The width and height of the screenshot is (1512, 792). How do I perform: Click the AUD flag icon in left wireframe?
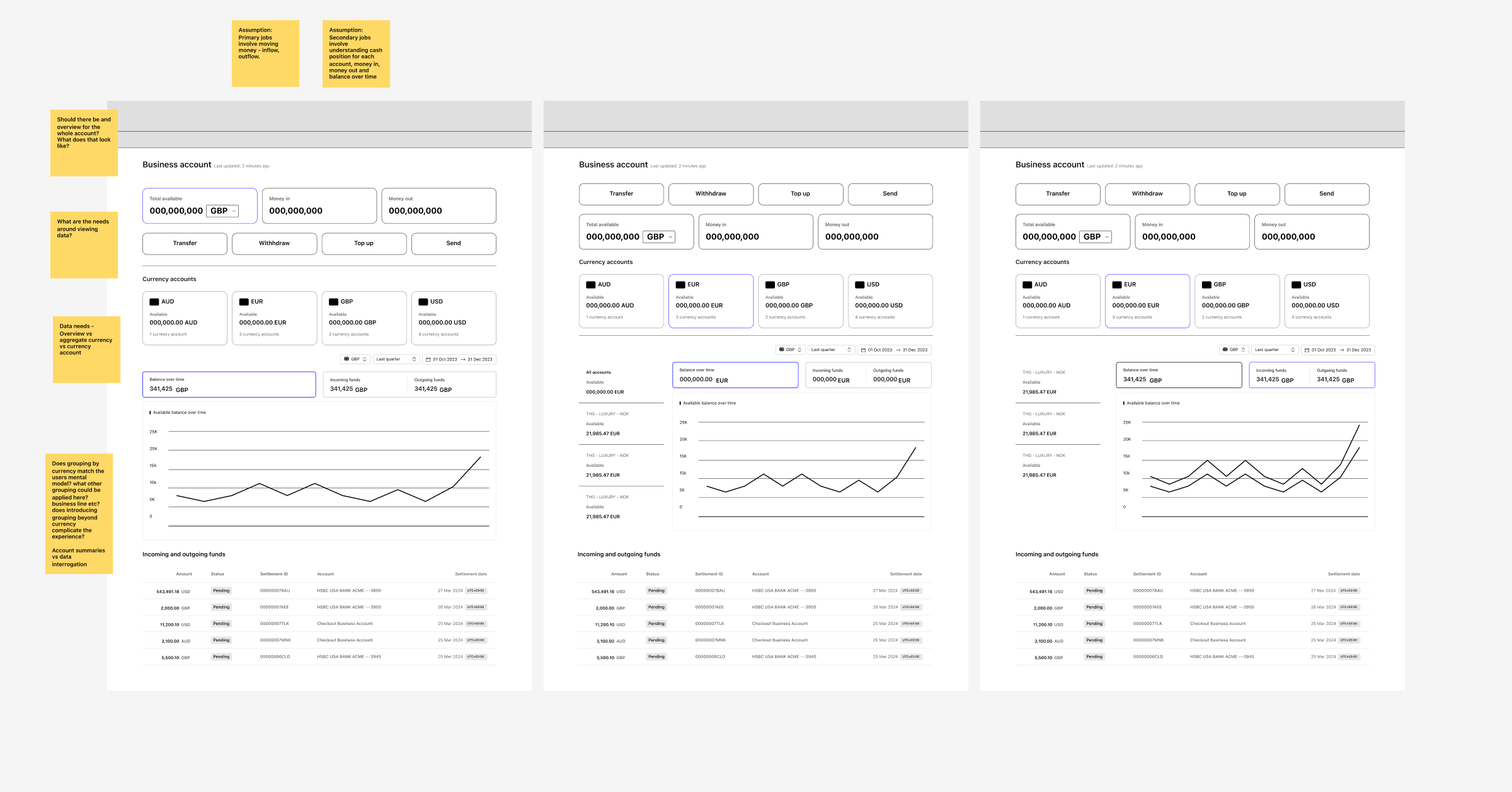(154, 302)
